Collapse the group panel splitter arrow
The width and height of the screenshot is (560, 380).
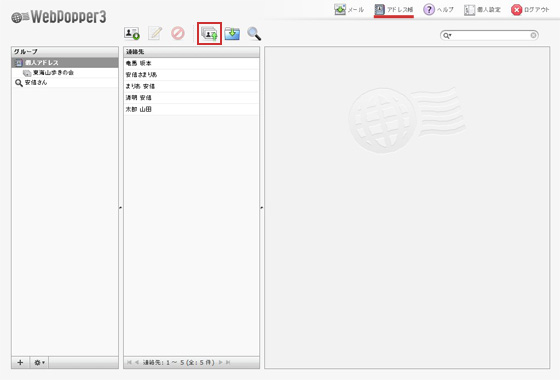pos(120,207)
